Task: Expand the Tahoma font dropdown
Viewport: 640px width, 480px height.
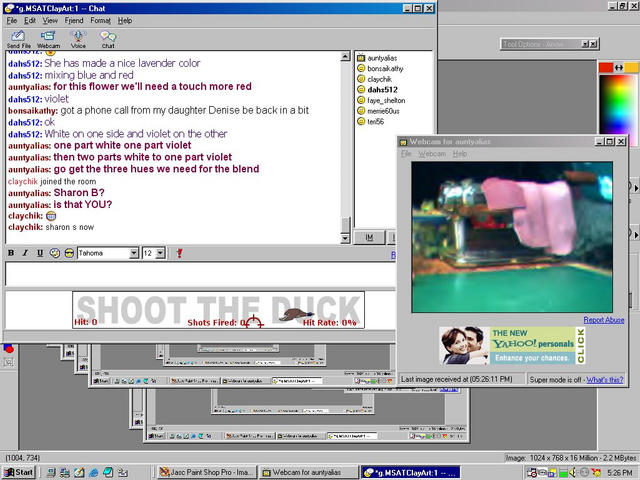Action: click(x=134, y=253)
